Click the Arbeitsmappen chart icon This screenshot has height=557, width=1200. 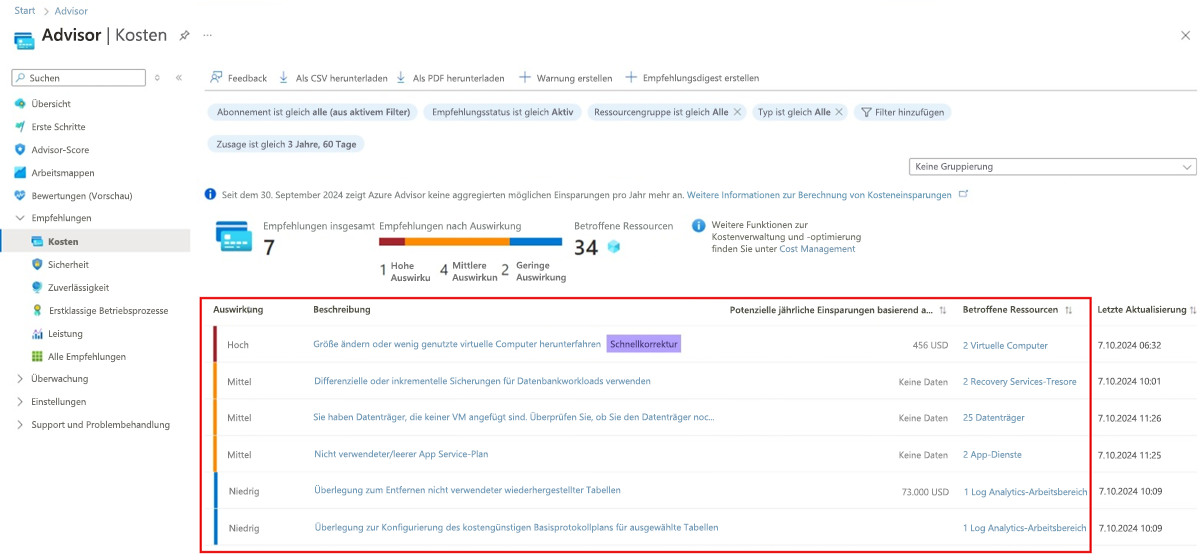click(x=20, y=173)
